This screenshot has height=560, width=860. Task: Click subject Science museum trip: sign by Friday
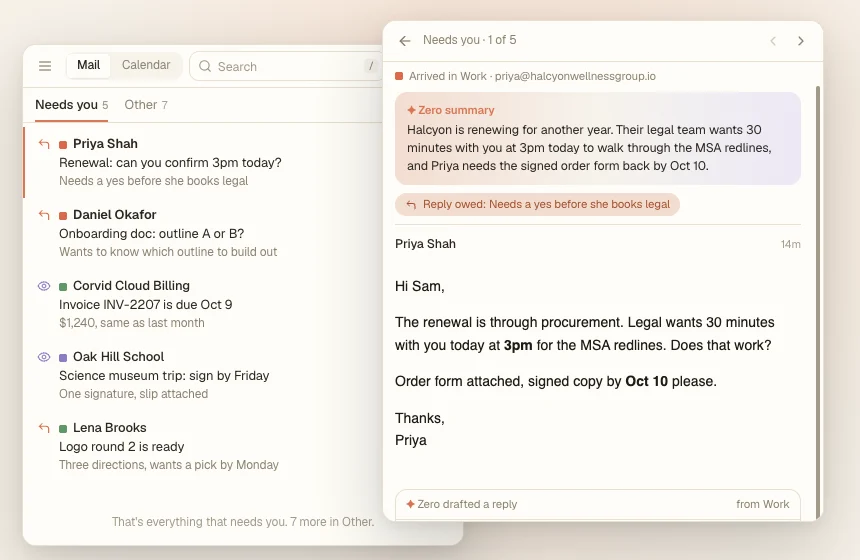pos(164,376)
